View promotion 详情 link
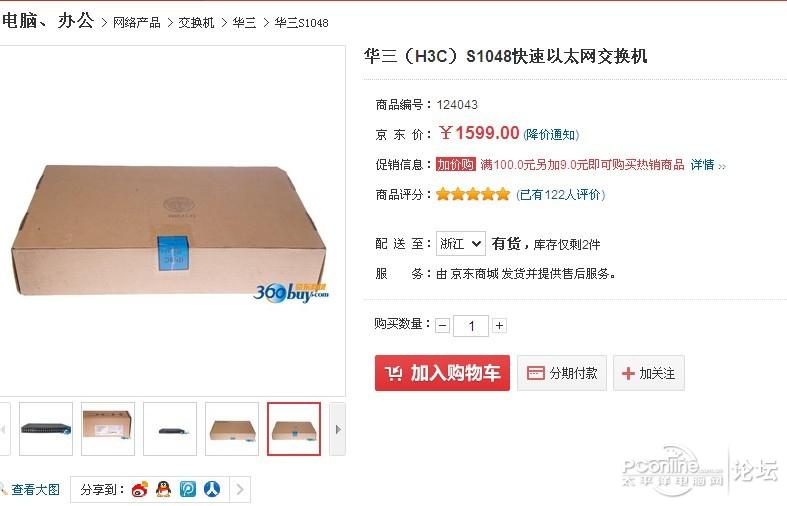787x506 pixels. [x=703, y=165]
